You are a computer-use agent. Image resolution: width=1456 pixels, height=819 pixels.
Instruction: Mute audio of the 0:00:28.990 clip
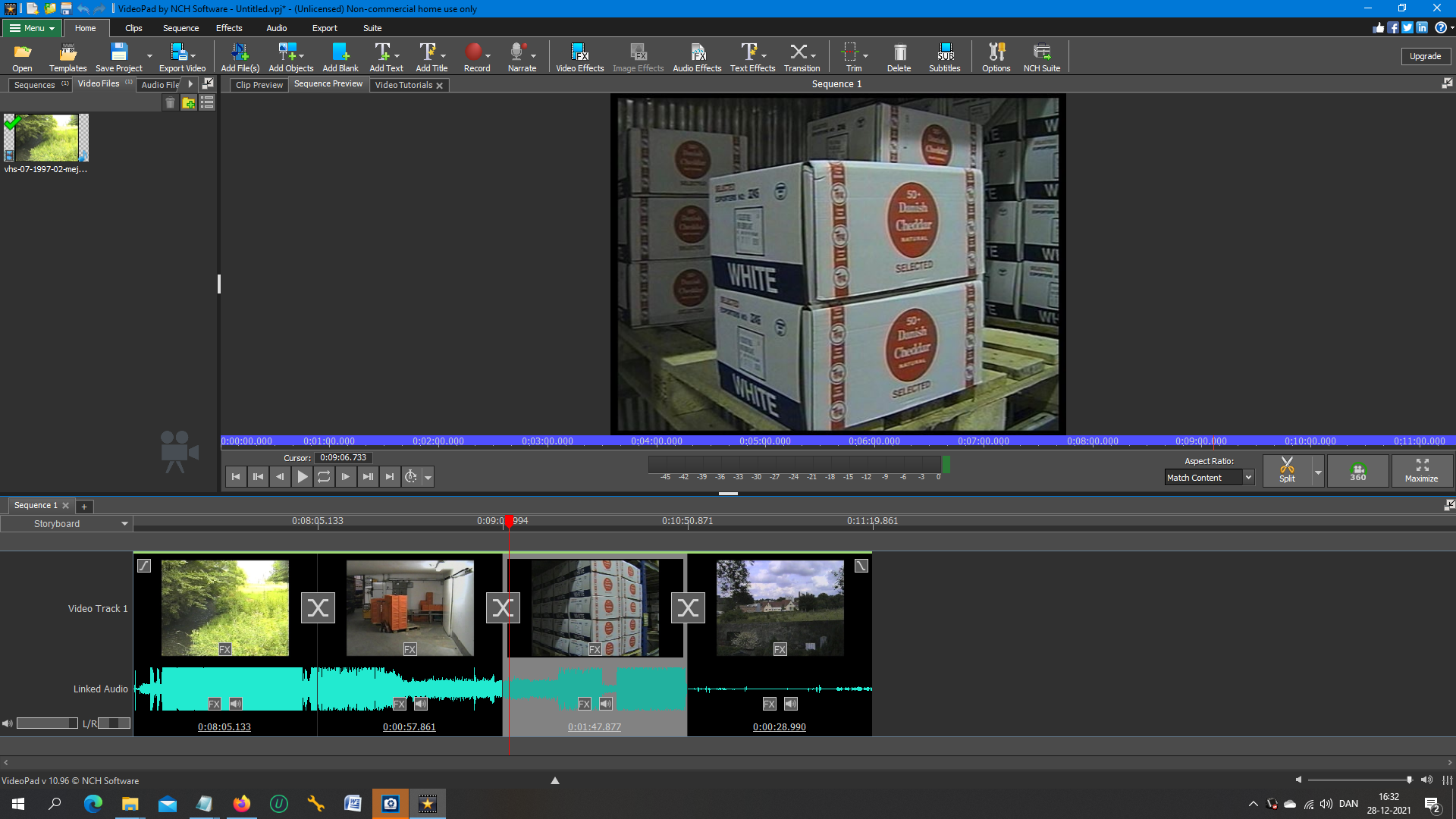791,704
